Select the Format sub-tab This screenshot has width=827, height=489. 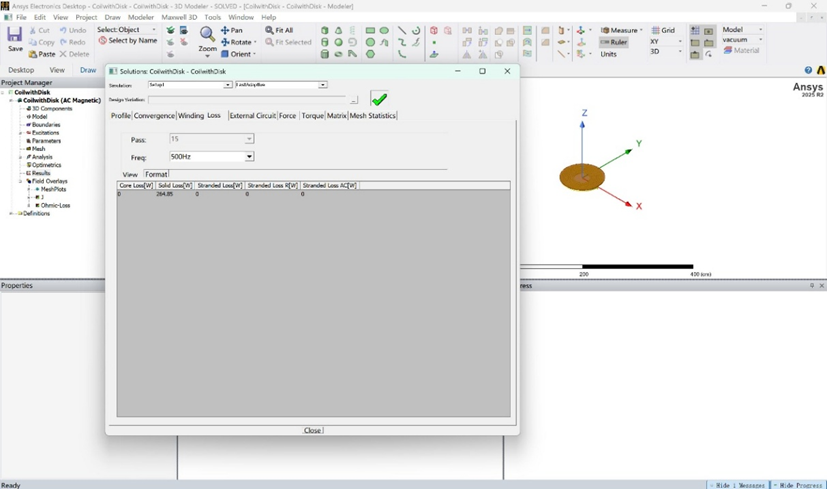coord(156,174)
